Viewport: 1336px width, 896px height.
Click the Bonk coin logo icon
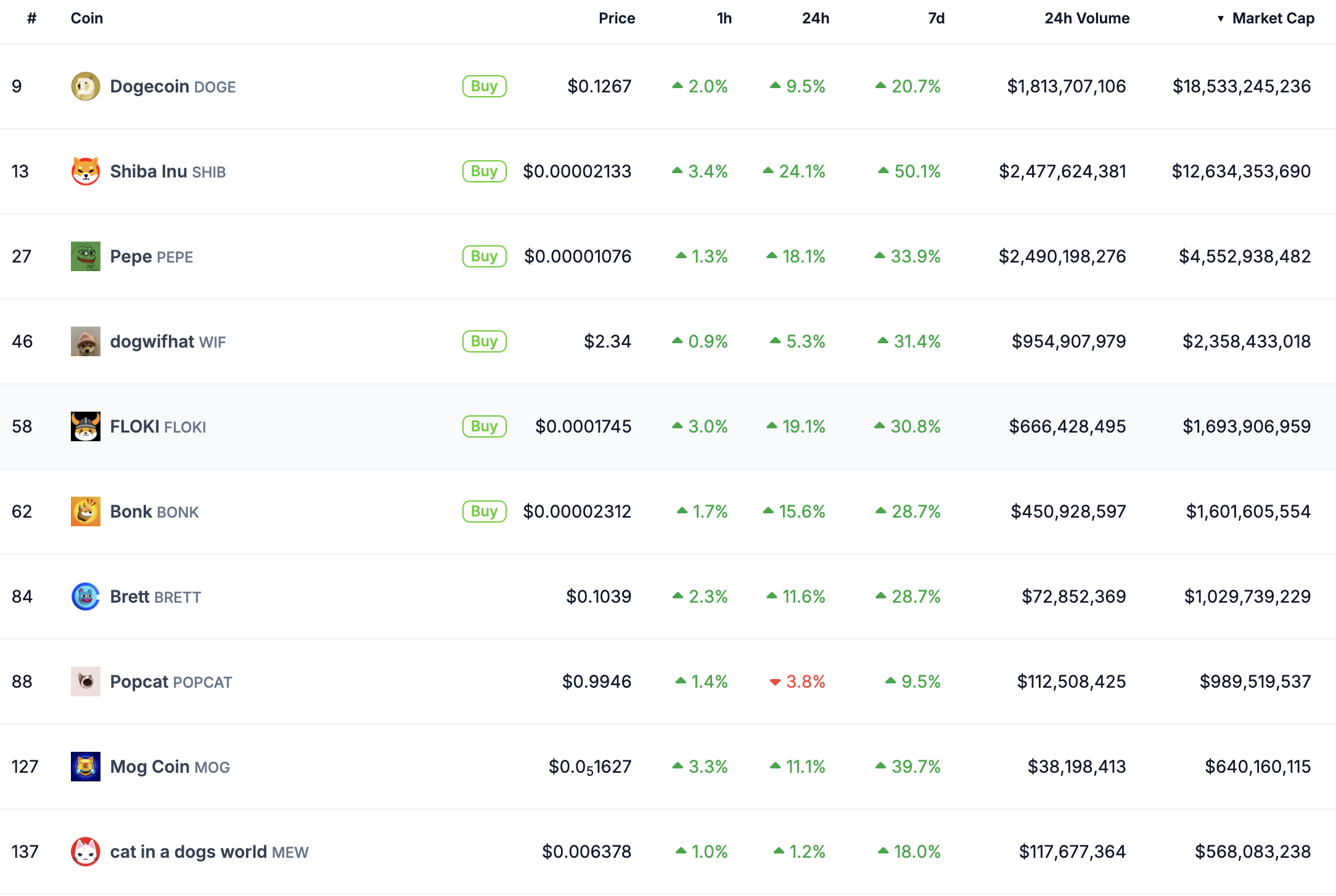coord(85,511)
